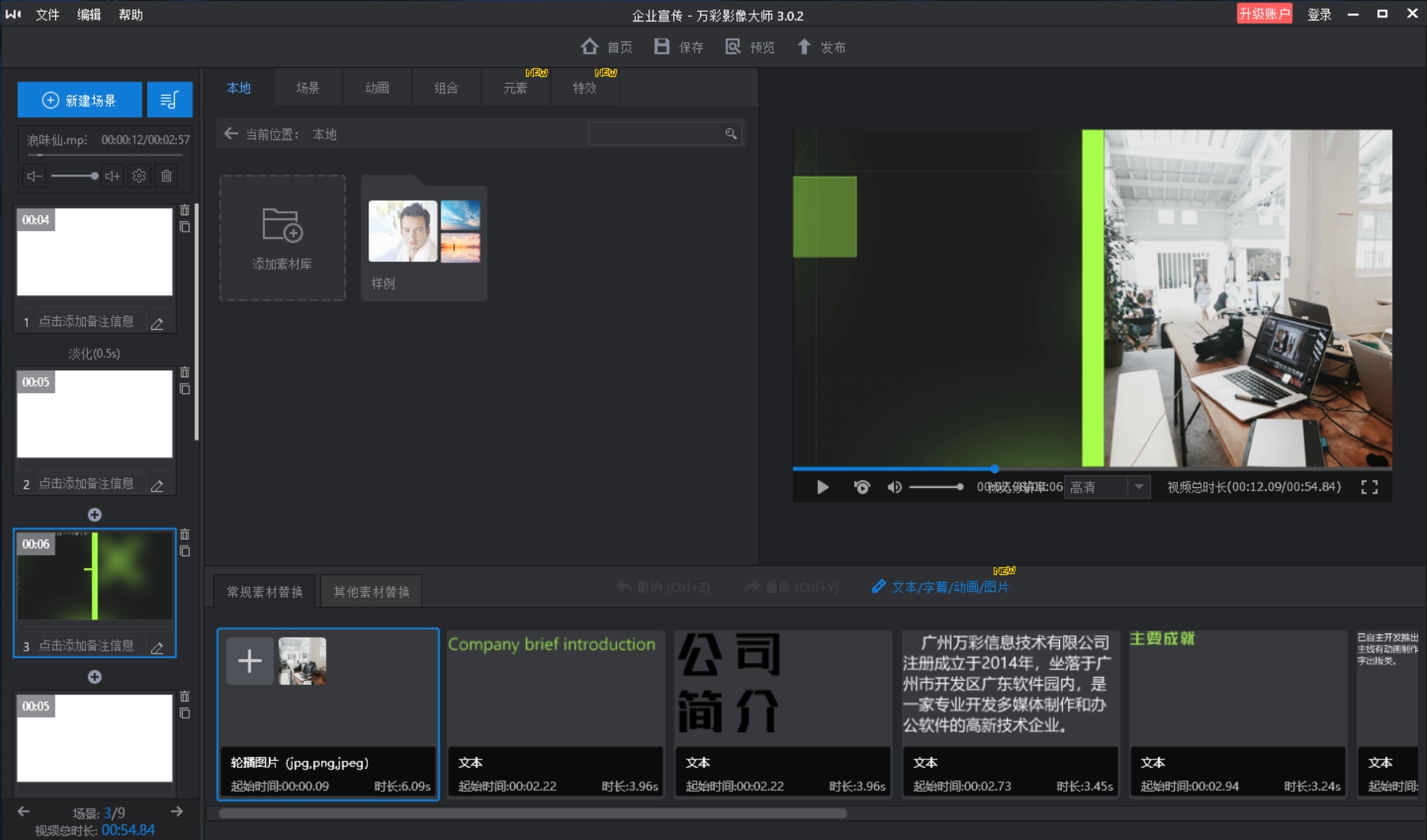
Task: Delete the background music track
Action: click(166, 176)
